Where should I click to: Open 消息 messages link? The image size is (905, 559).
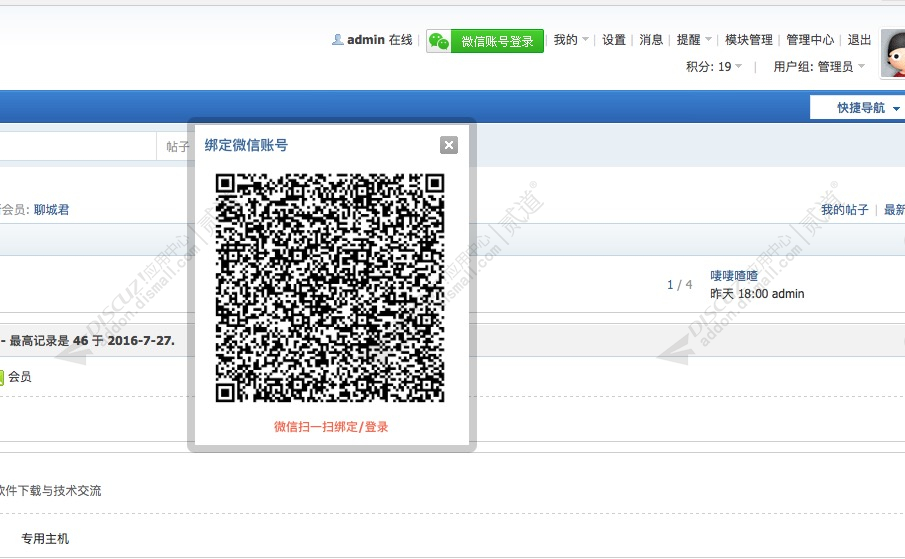pos(650,40)
